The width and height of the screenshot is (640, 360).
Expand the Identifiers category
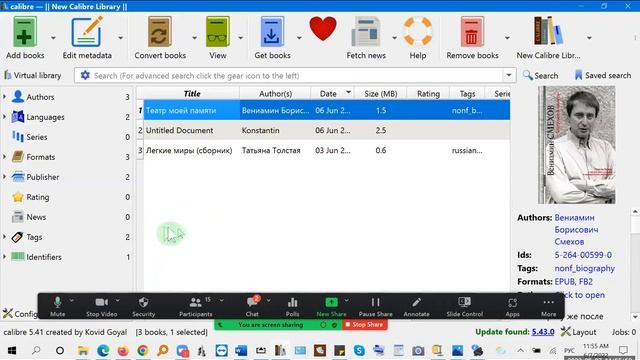tap(4, 257)
